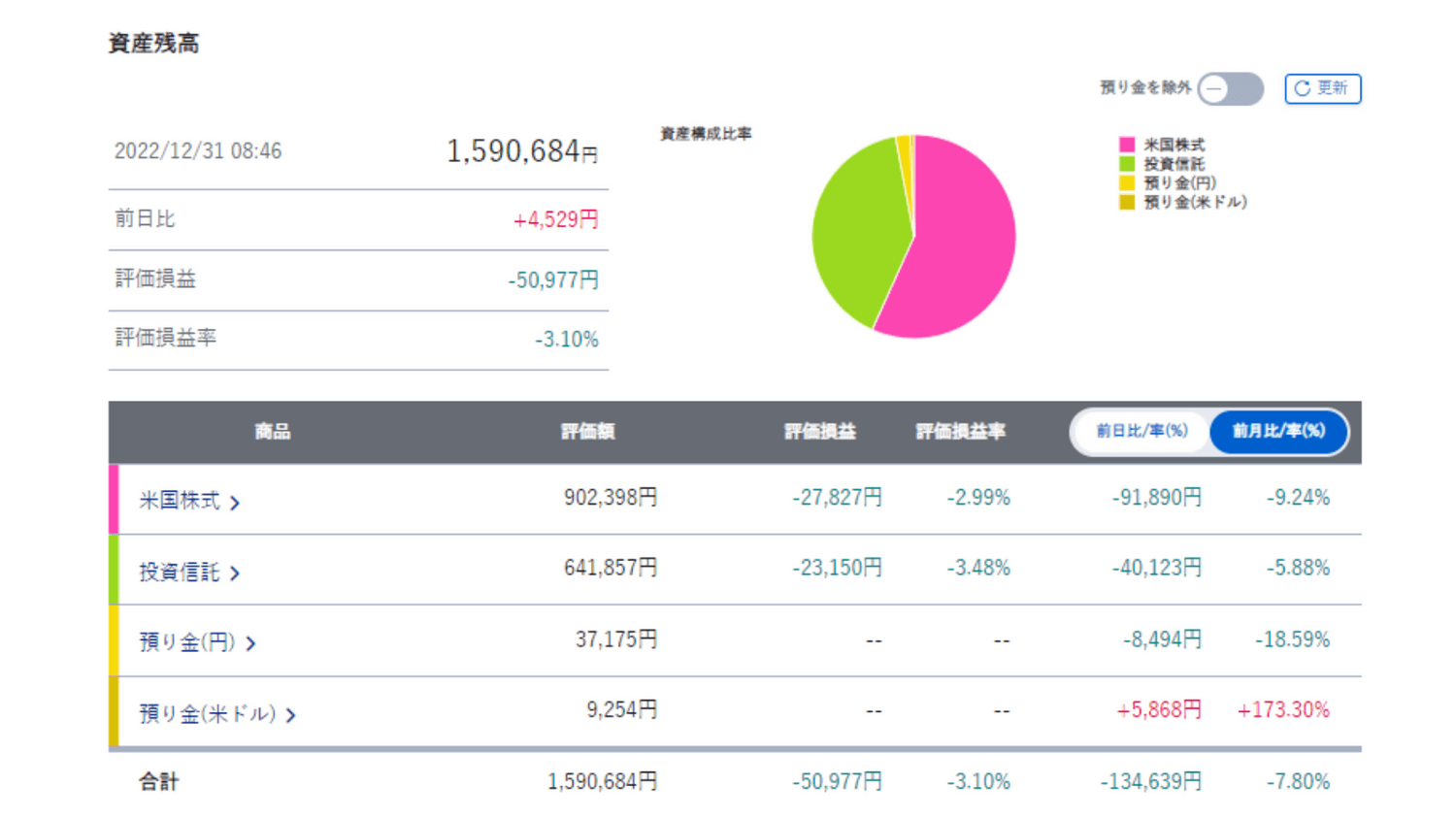The height and width of the screenshot is (818, 1456).
Task: Click -7.80% in the 合計 row
Action: [1298, 781]
